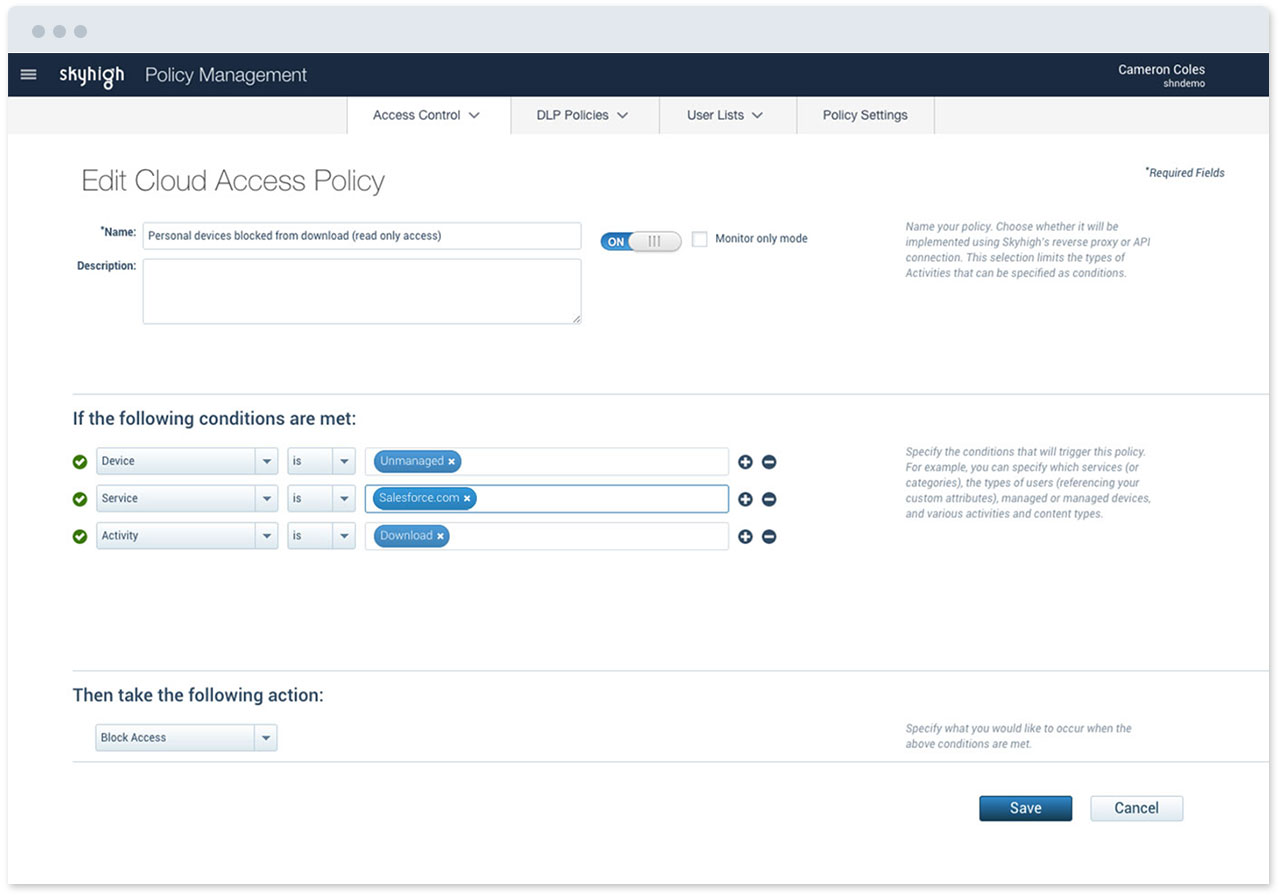This screenshot has width=1280, height=896.
Task: Open the Device condition dropdown
Action: click(187, 461)
